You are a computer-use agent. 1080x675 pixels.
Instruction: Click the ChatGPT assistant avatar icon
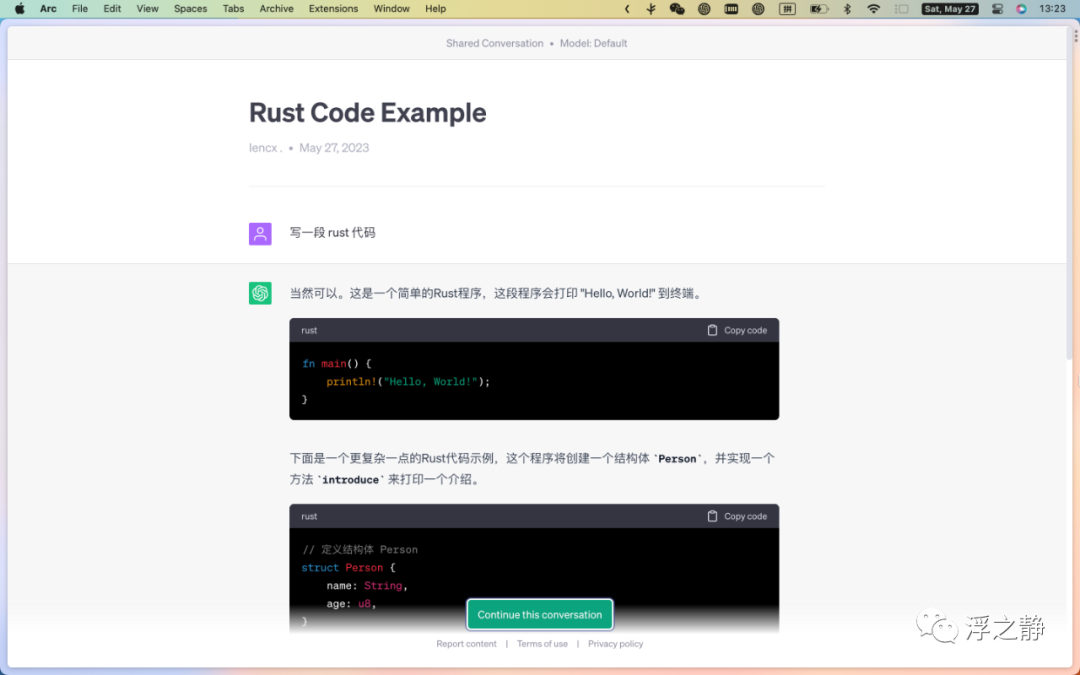[x=260, y=293]
